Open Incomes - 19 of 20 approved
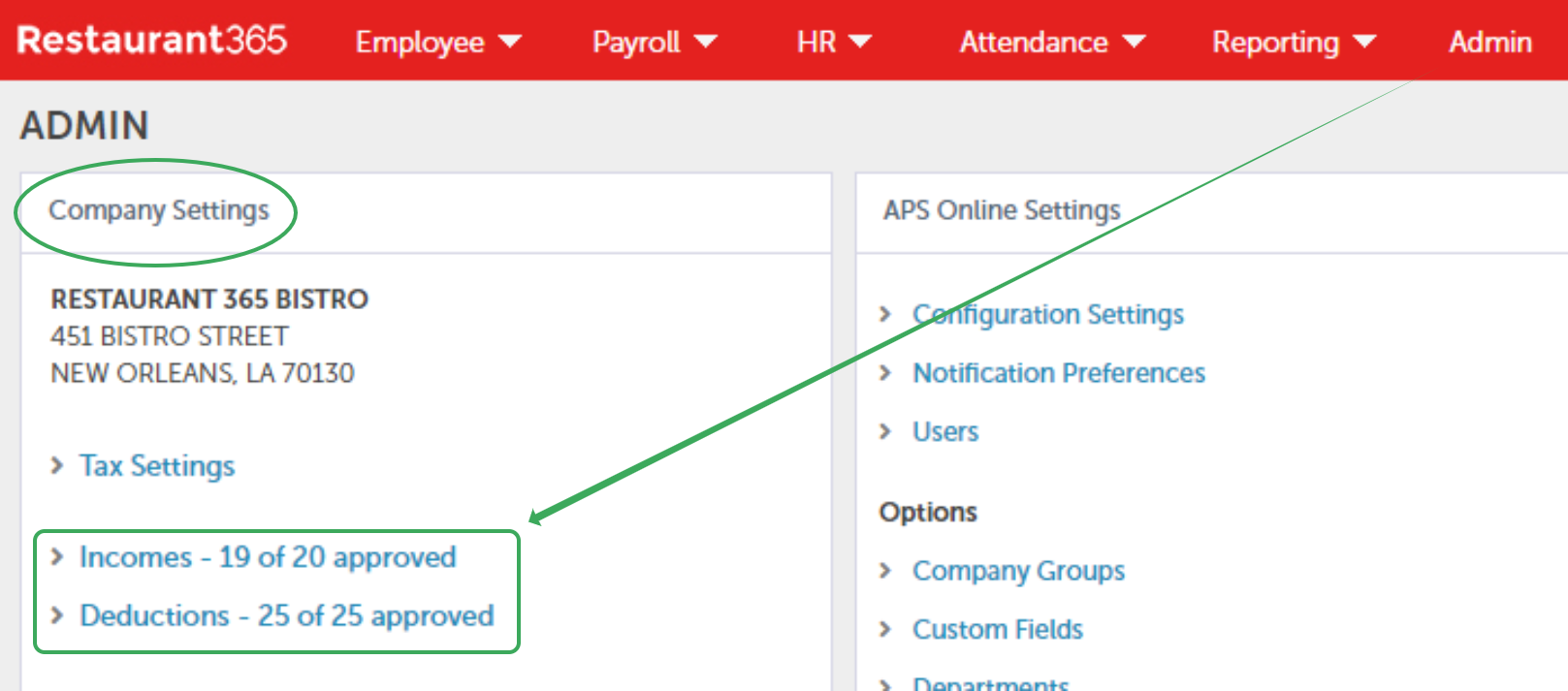1568x691 pixels. (x=268, y=557)
